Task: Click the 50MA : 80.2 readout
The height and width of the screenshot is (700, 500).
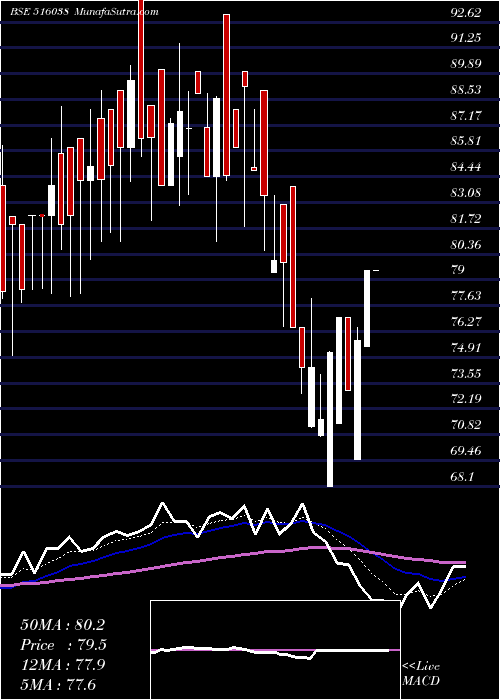Action: (x=62, y=625)
